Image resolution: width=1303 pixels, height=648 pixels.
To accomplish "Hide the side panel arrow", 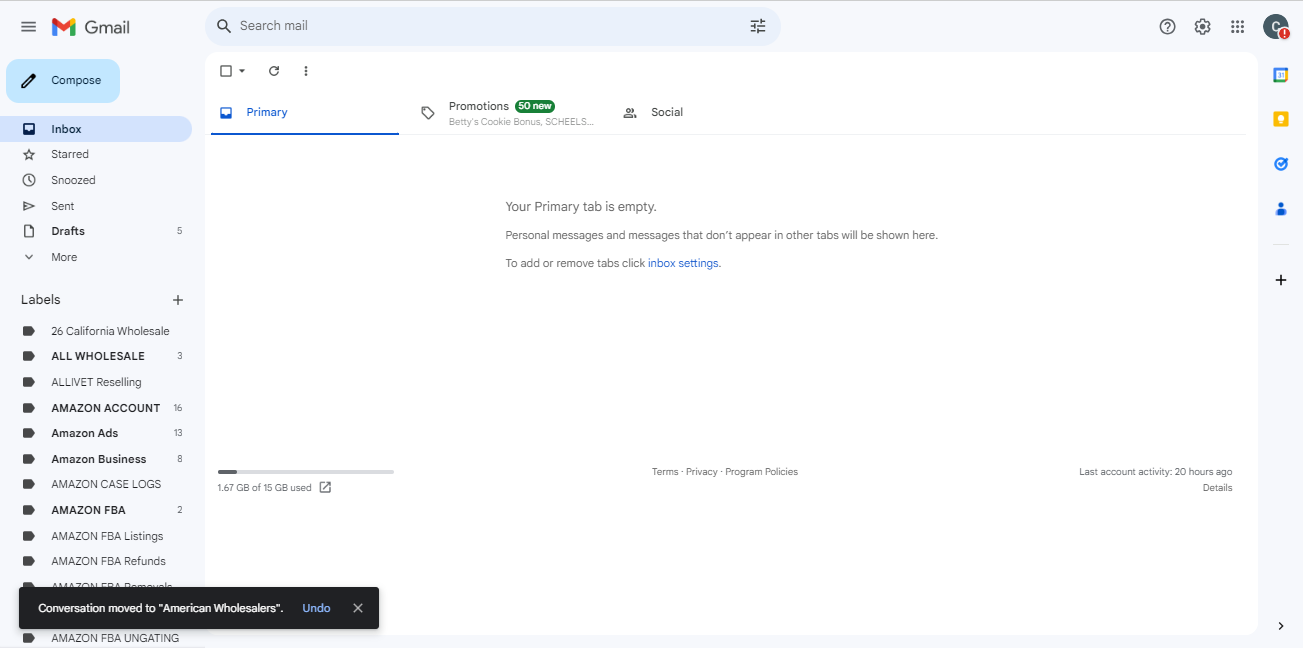I will [1281, 626].
